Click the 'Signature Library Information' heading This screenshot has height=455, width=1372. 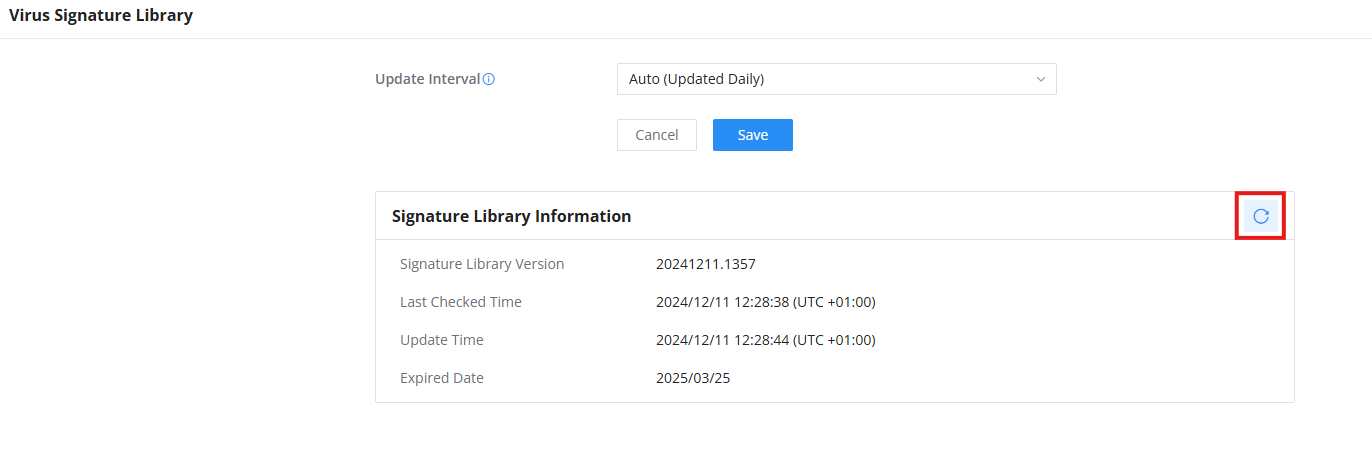pyautogui.click(x=511, y=216)
